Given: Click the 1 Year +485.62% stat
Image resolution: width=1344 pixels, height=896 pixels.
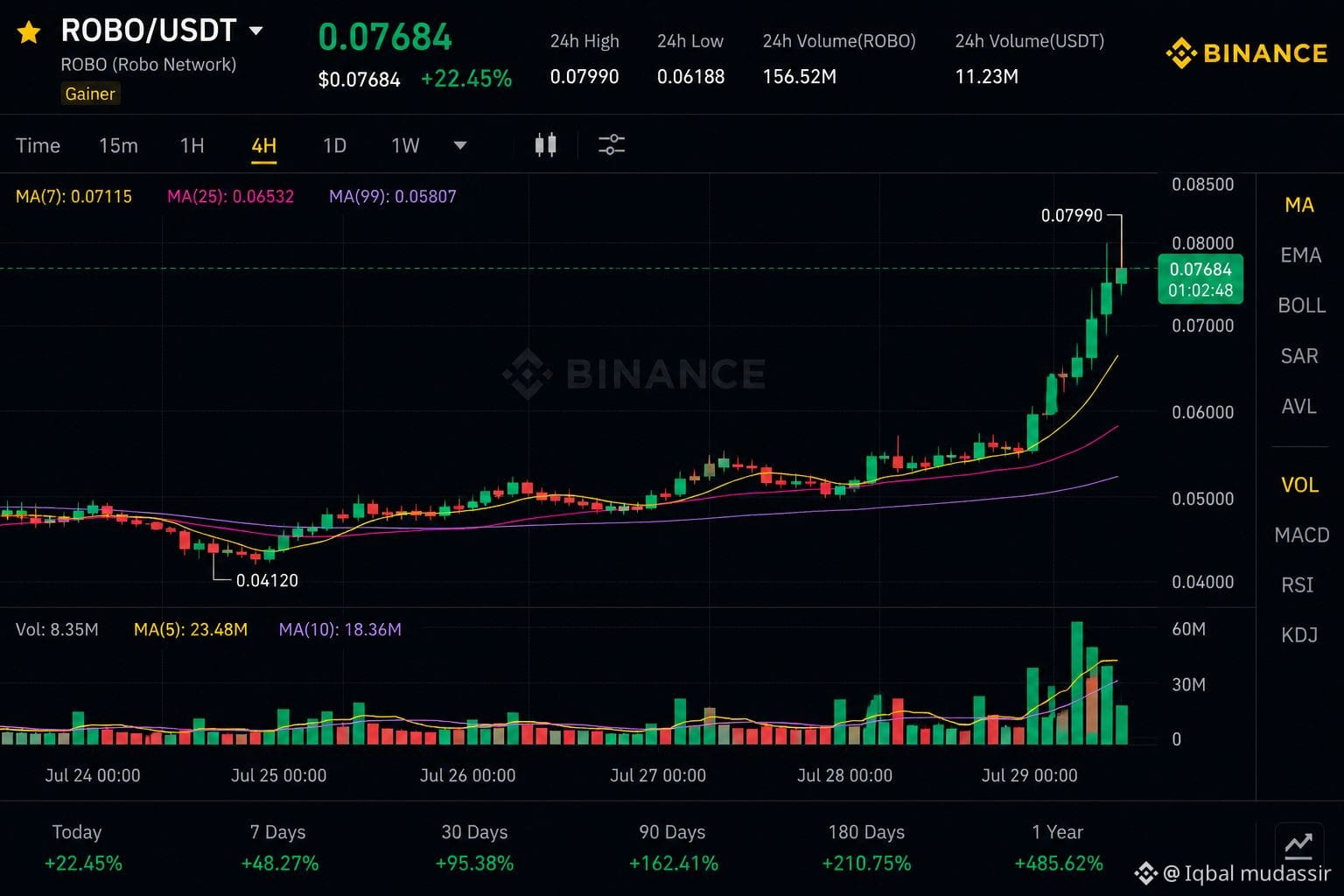Looking at the screenshot, I should 1059,848.
